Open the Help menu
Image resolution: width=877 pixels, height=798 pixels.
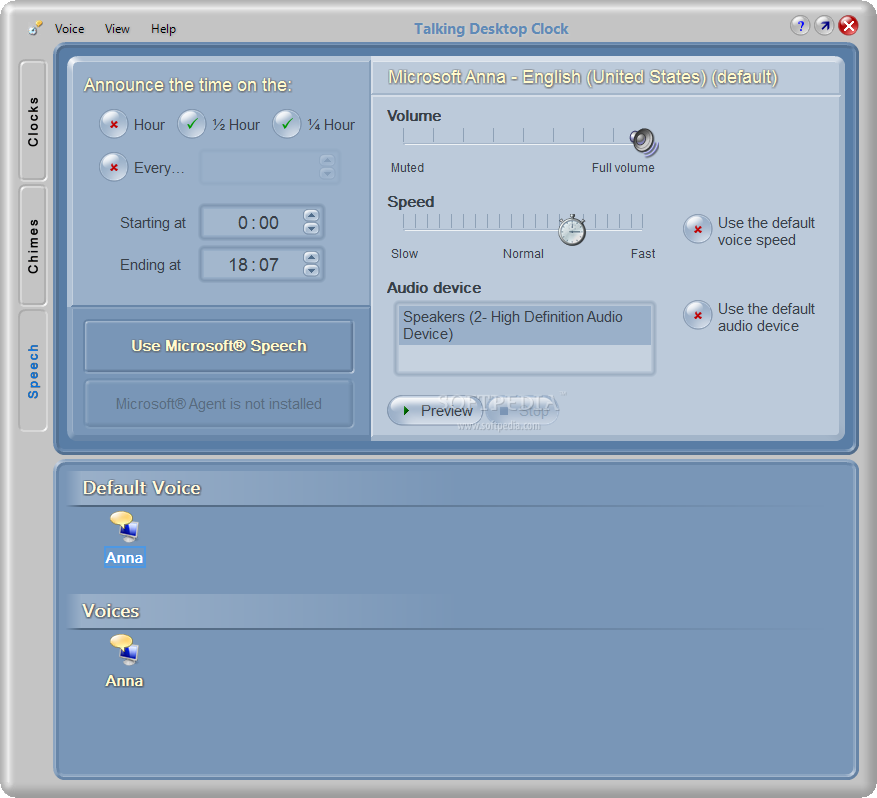click(x=163, y=29)
